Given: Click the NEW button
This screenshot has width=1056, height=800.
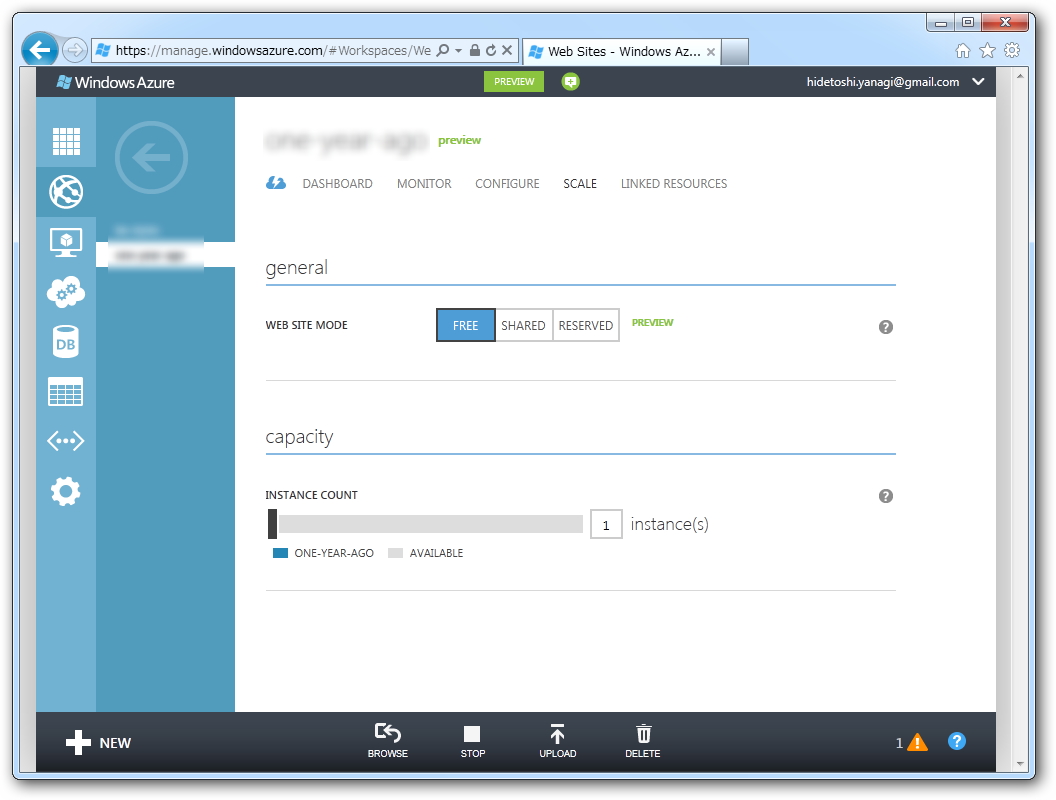Looking at the screenshot, I should tap(98, 743).
